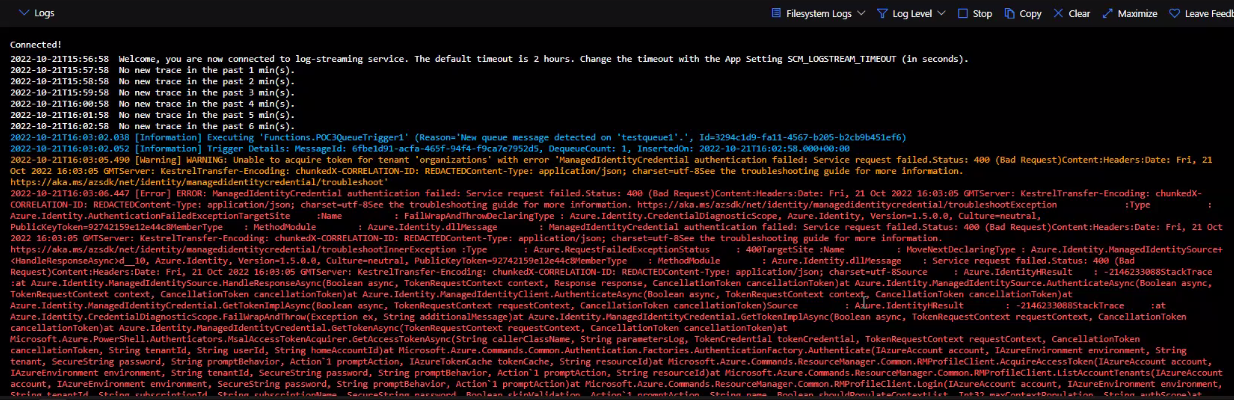Click the managedidentitycredential/troubleshoot URL in the warning
Image resolution: width=1234 pixels, height=400 pixels.
tap(199, 182)
